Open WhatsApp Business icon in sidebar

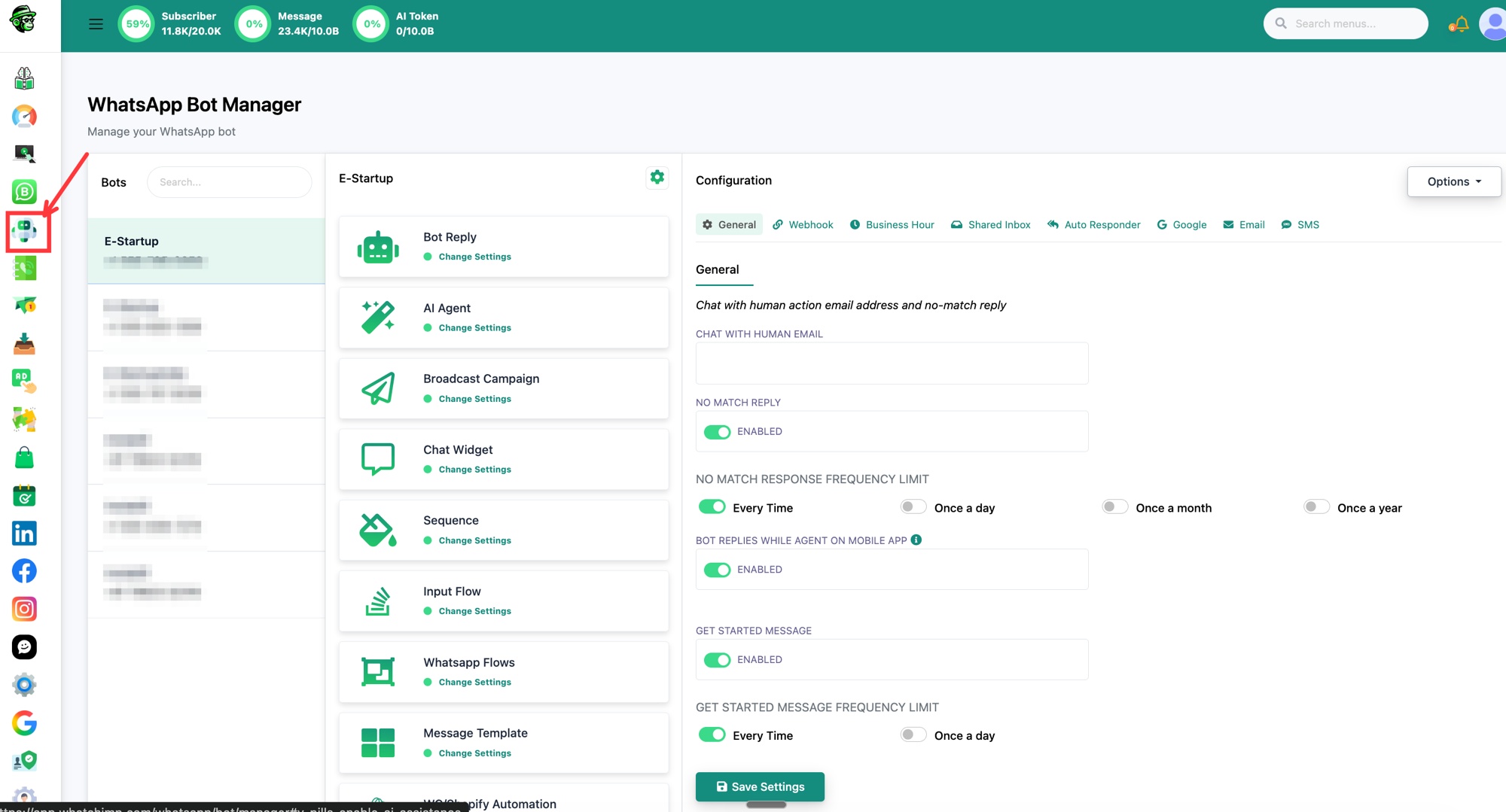(24, 192)
